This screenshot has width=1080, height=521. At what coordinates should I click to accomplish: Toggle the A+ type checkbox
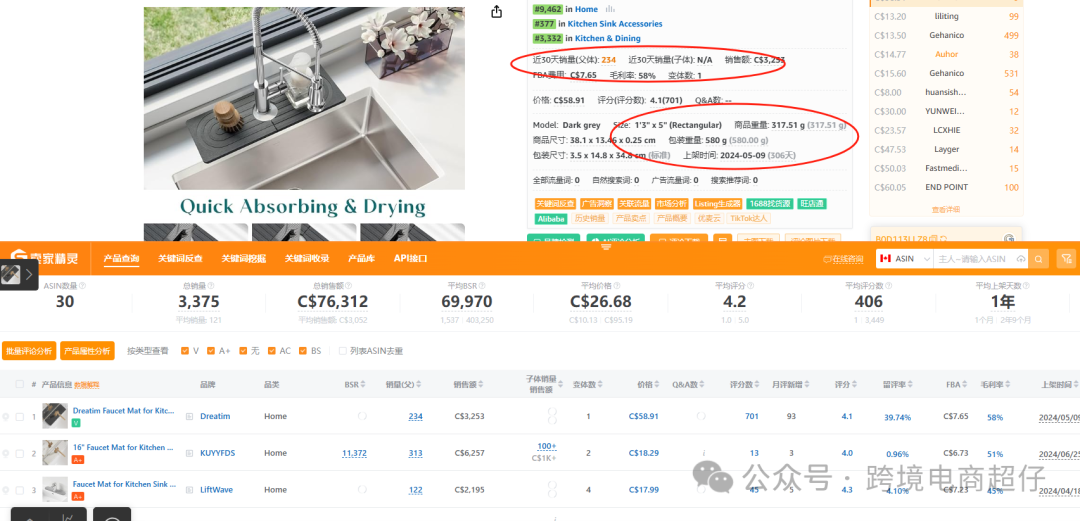point(211,351)
